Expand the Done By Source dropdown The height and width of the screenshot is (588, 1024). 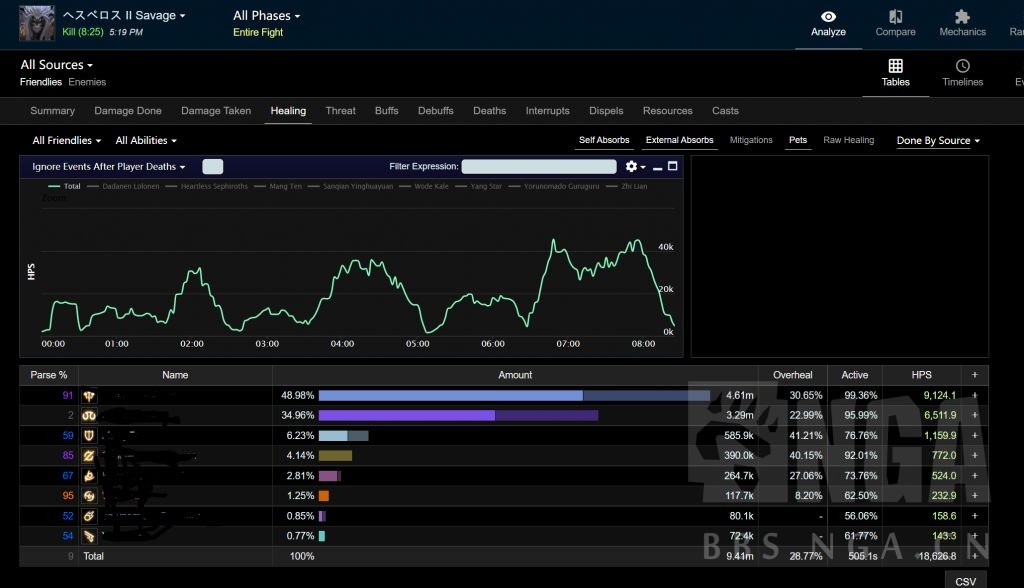click(938, 141)
